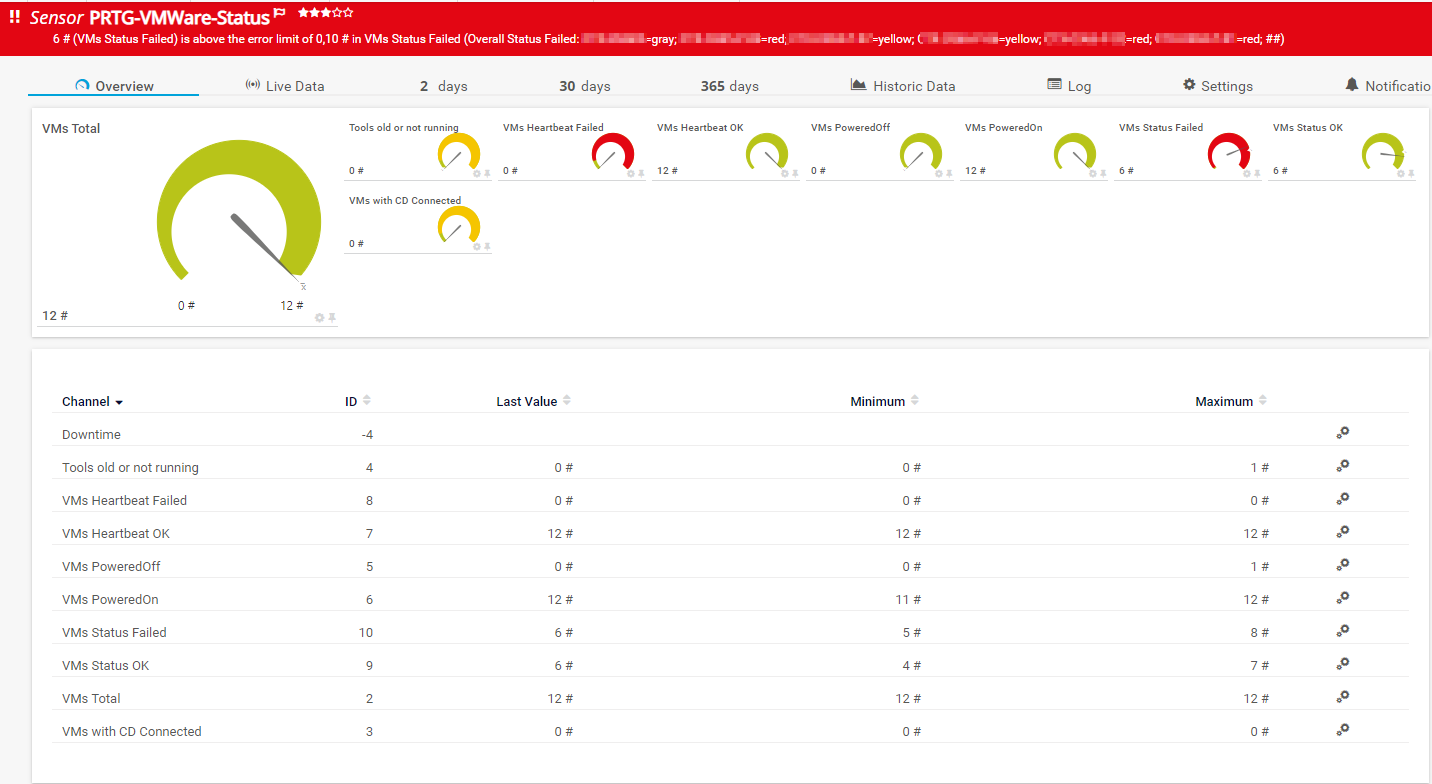Open channel settings gear for VMs Status Failed row
Viewport: 1432px width, 784px height.
pyautogui.click(x=1342, y=630)
